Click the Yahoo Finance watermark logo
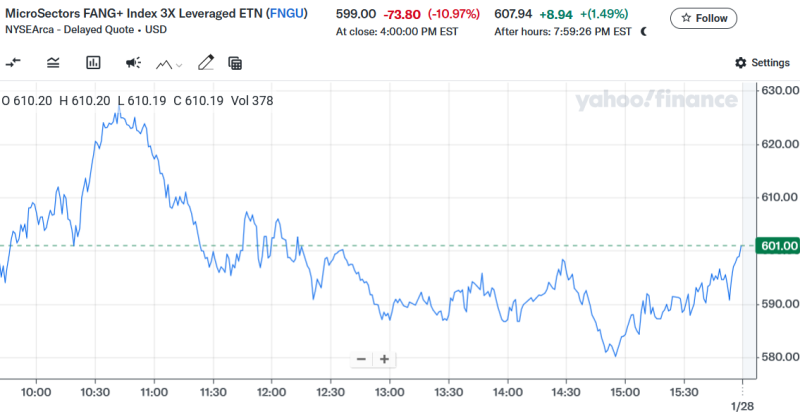Image resolution: width=800 pixels, height=414 pixels. click(655, 99)
